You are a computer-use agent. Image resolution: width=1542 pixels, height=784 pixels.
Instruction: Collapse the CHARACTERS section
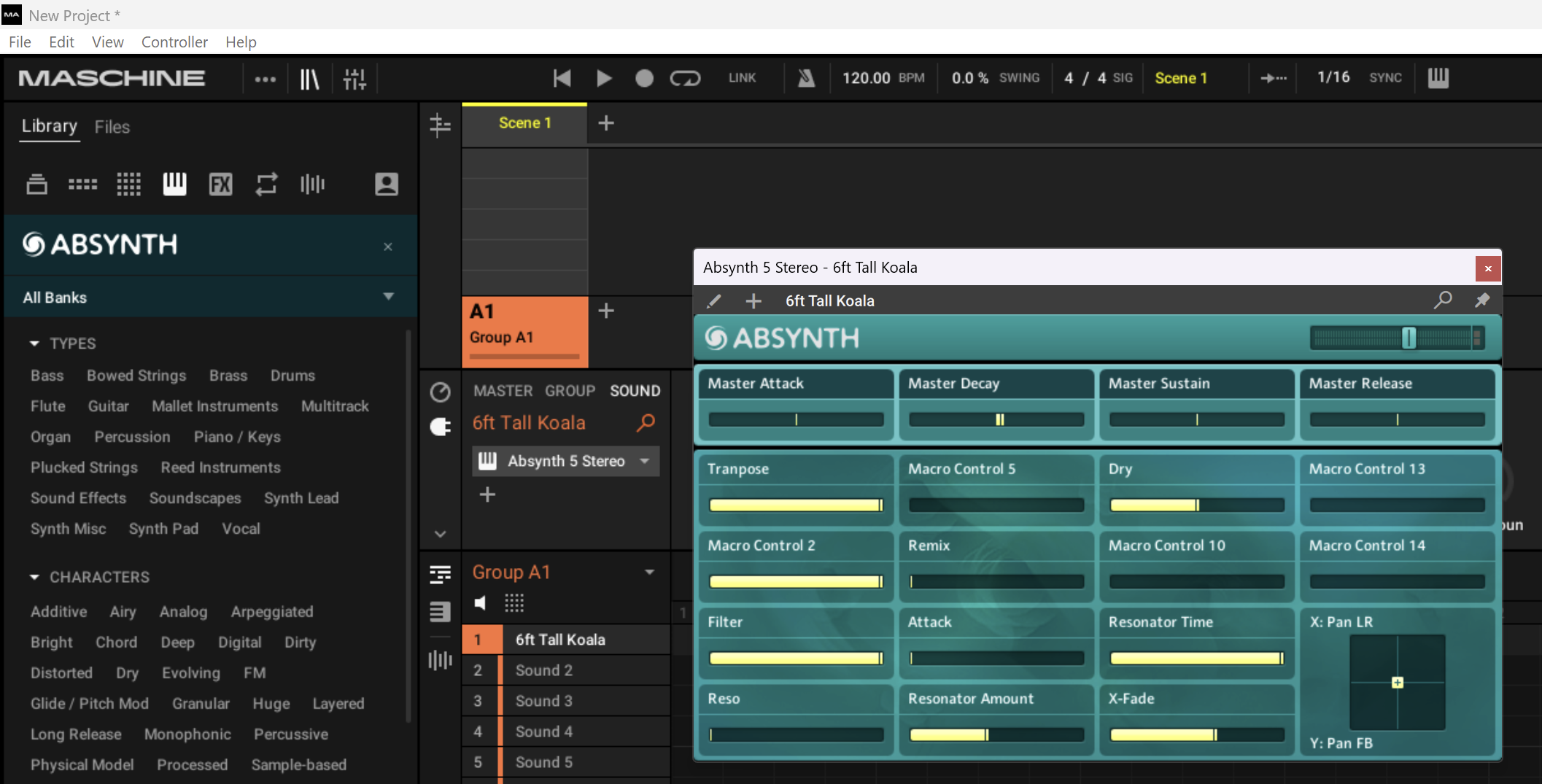click(34, 577)
